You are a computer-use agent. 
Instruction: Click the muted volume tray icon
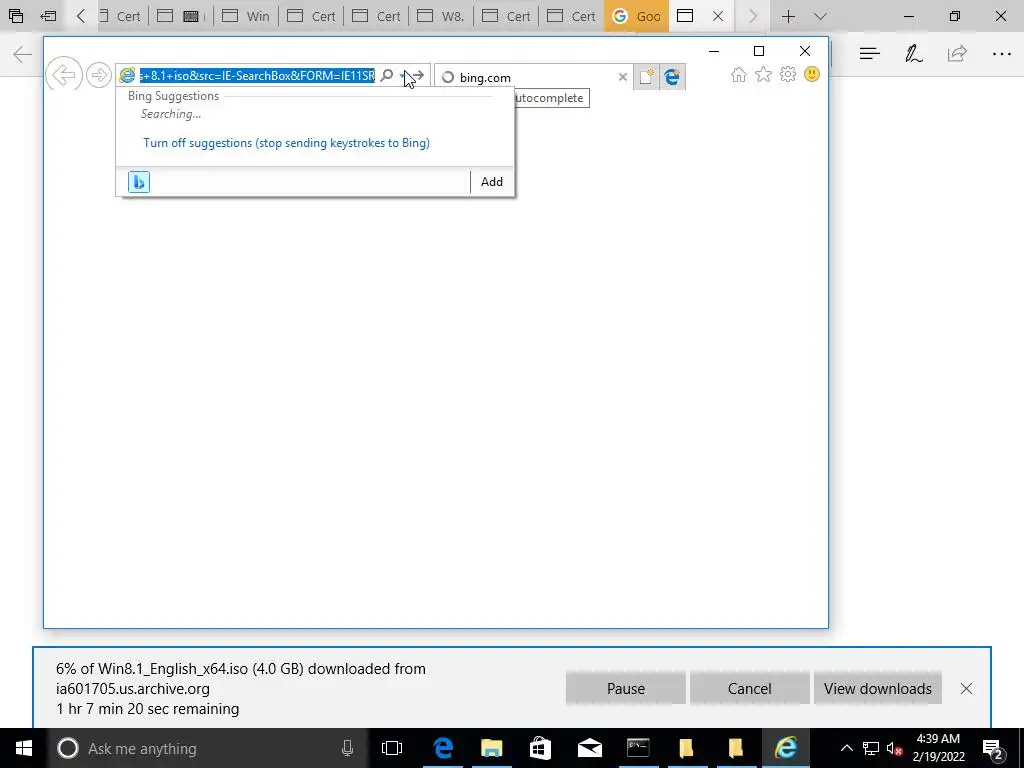click(x=894, y=748)
